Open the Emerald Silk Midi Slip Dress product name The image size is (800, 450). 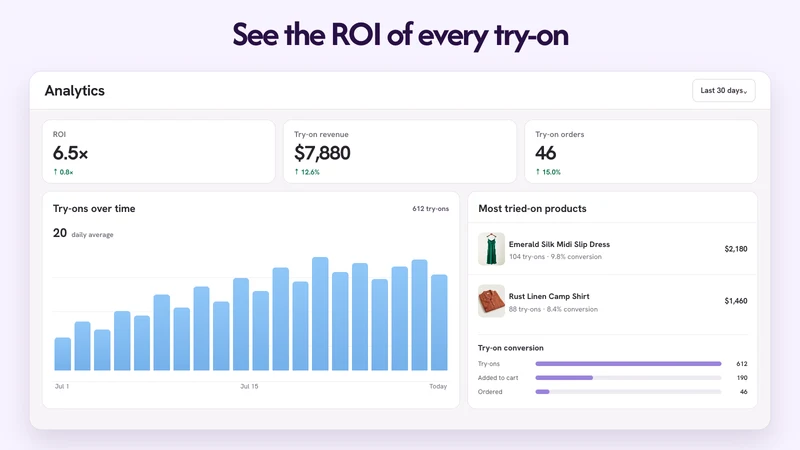click(559, 244)
